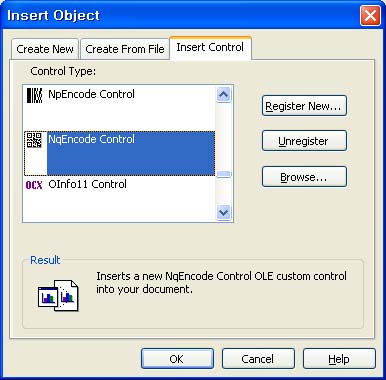The image size is (386, 380).
Task: Click the NpEncode barcode icon
Action: click(34, 95)
